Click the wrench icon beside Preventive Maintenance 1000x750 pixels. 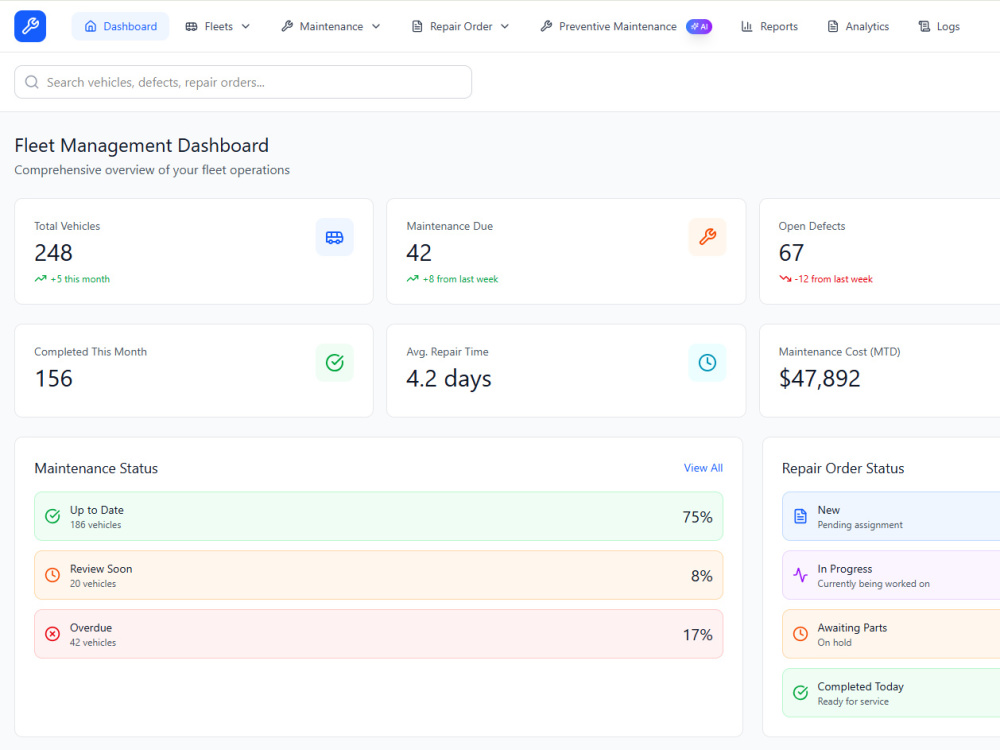(546, 26)
